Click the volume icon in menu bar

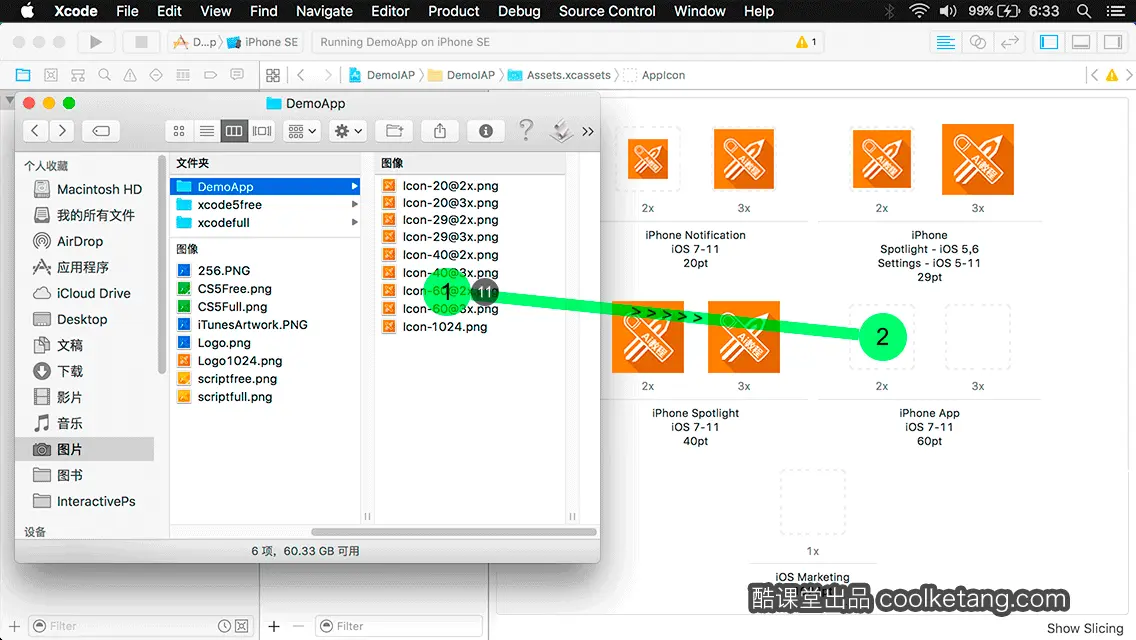(x=948, y=11)
